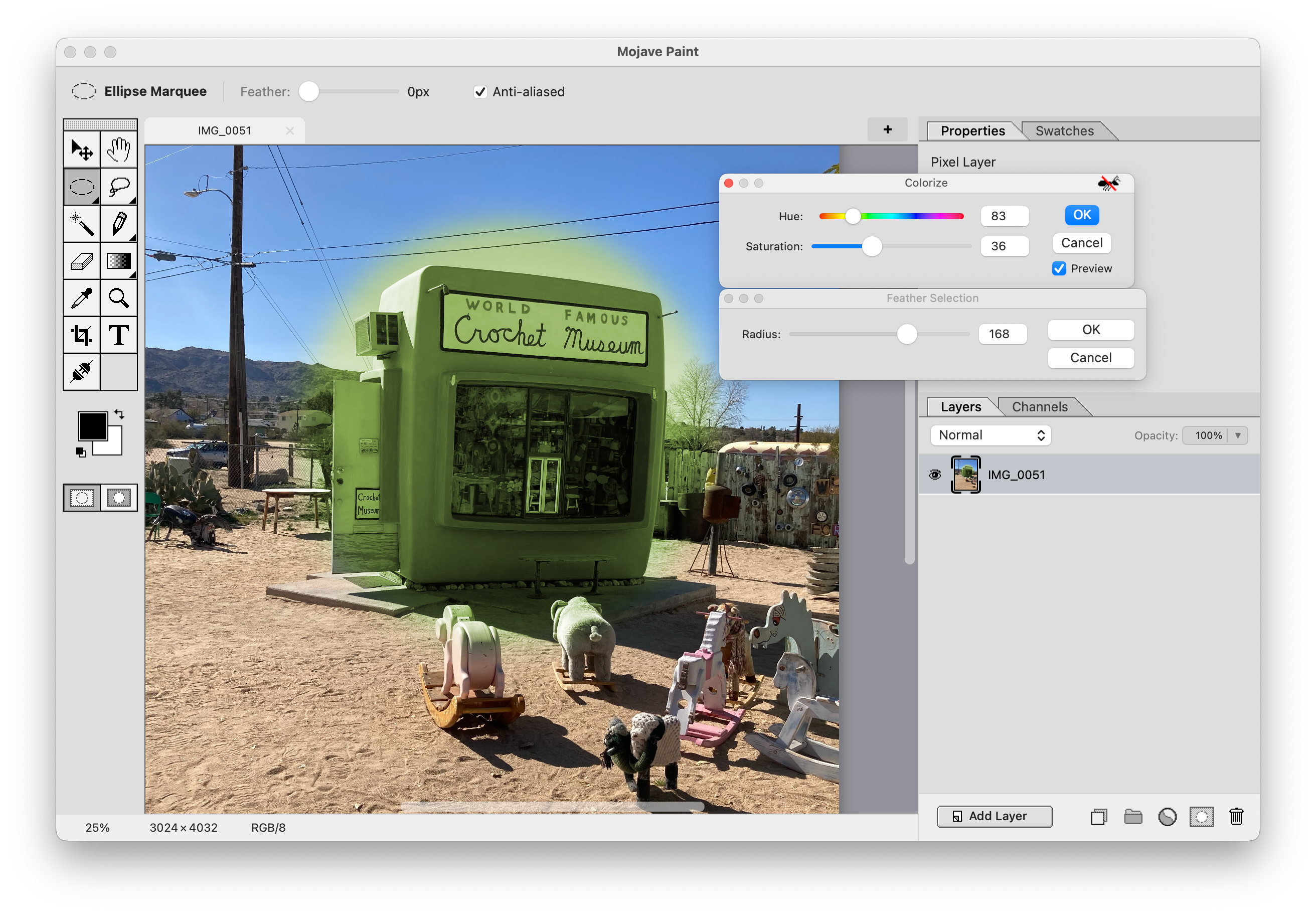This screenshot has height=915, width=1316.
Task: Click the Feather slider handle in options bar
Action: coord(309,92)
